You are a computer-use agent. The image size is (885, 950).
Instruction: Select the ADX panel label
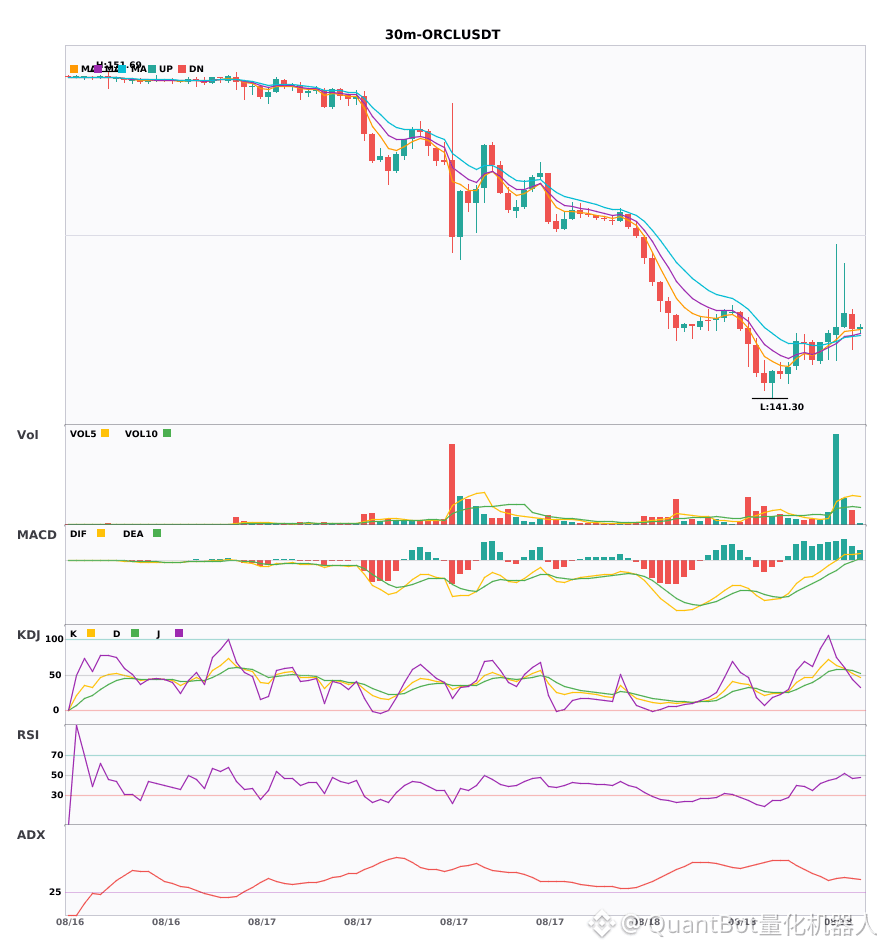31,835
